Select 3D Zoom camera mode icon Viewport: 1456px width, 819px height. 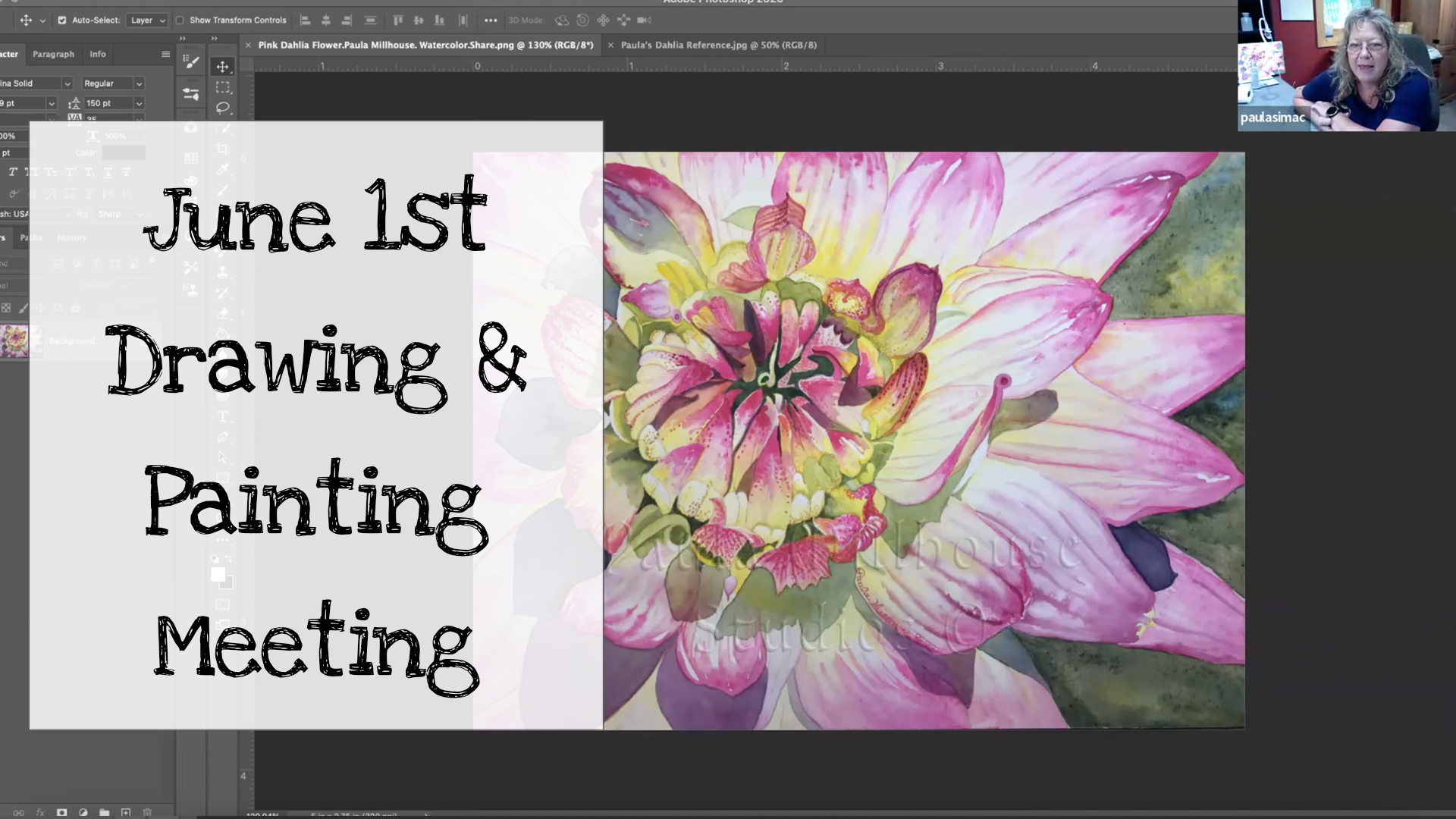[645, 20]
